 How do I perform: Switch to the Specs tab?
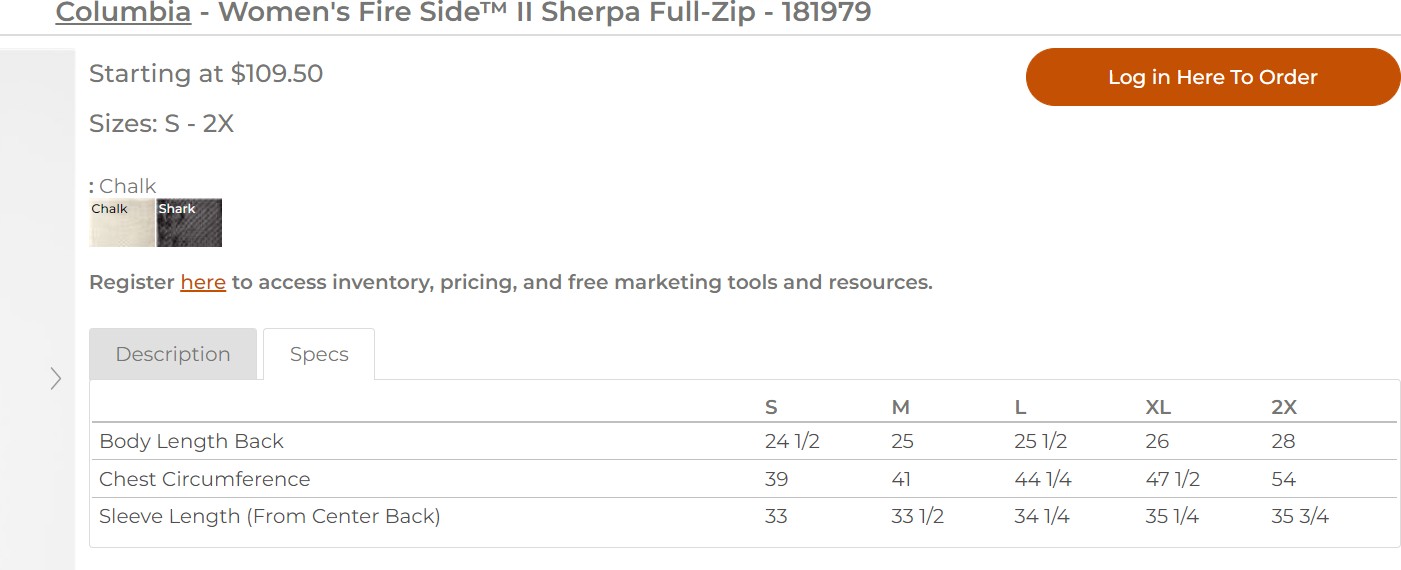point(319,354)
